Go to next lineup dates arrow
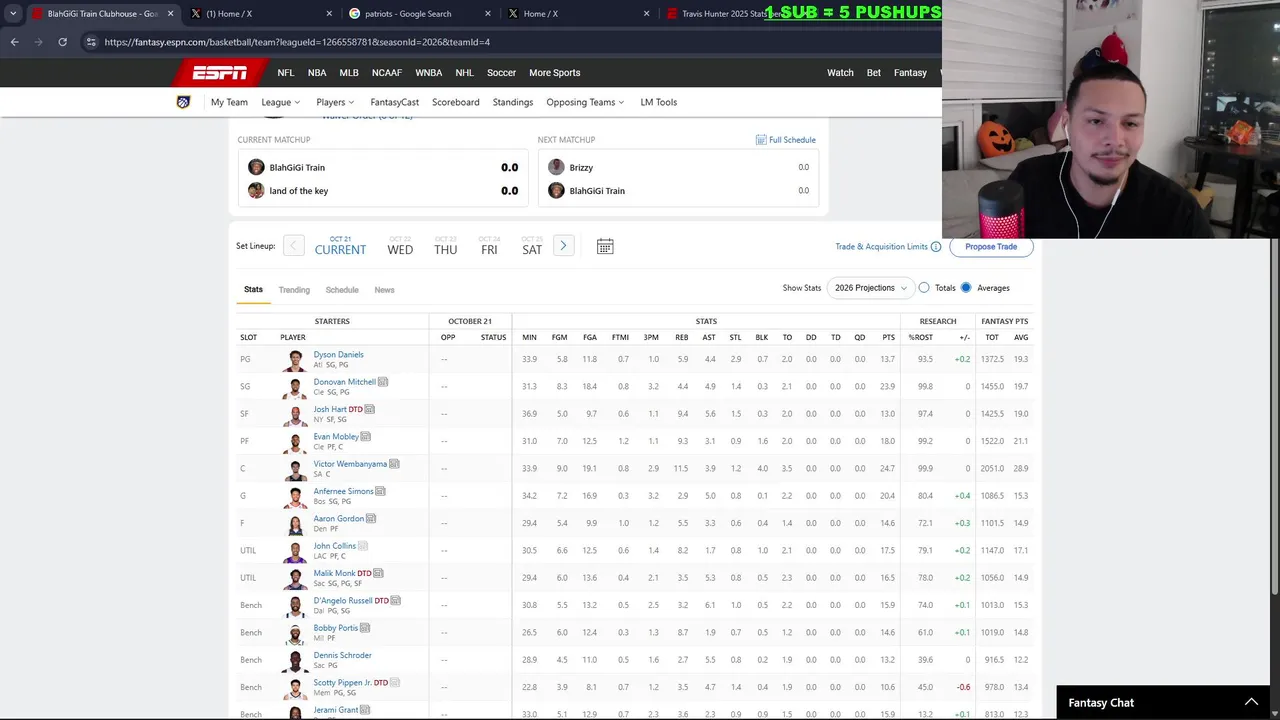This screenshot has height=720, width=1280. (563, 246)
